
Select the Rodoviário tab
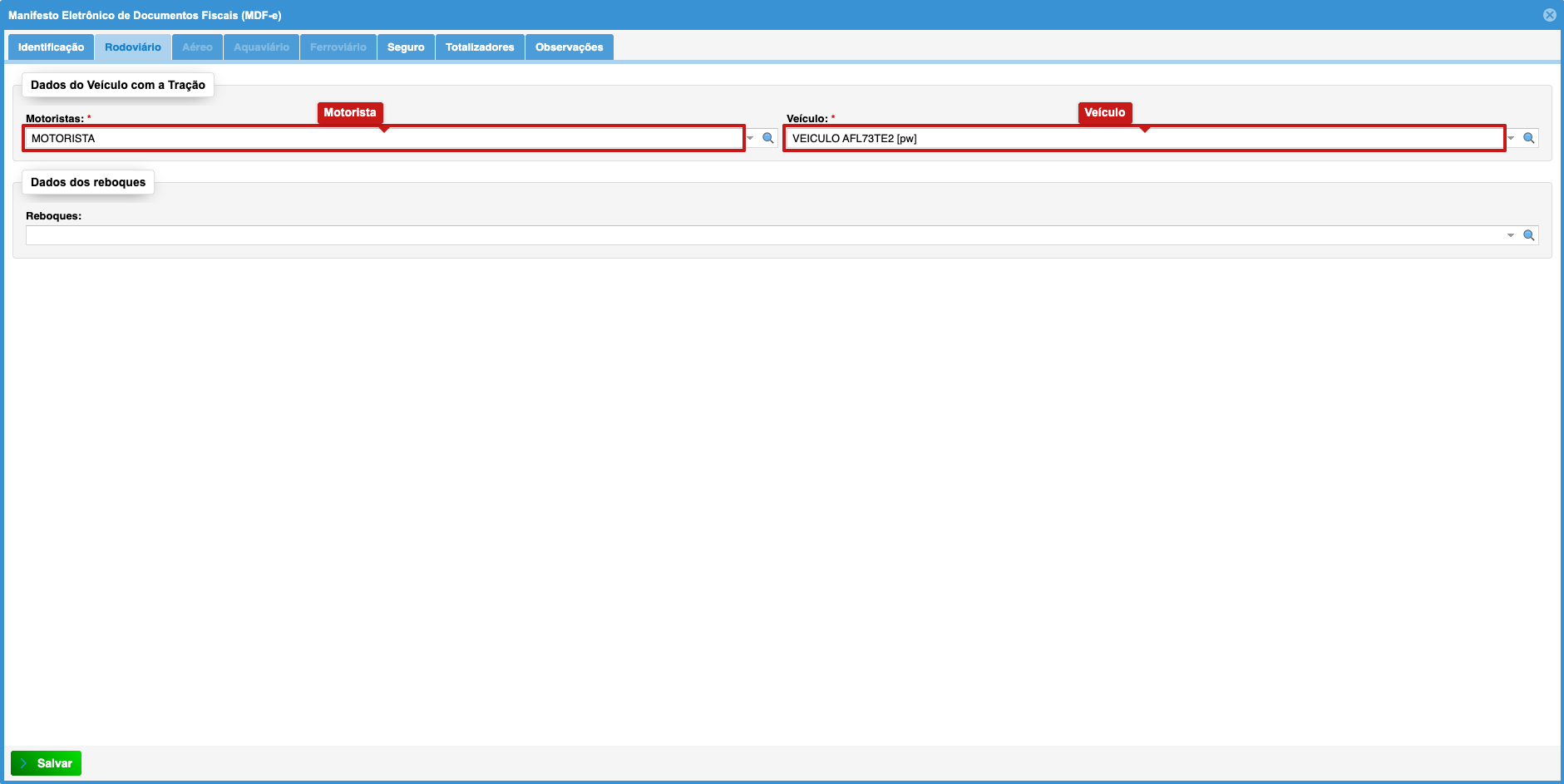click(133, 47)
